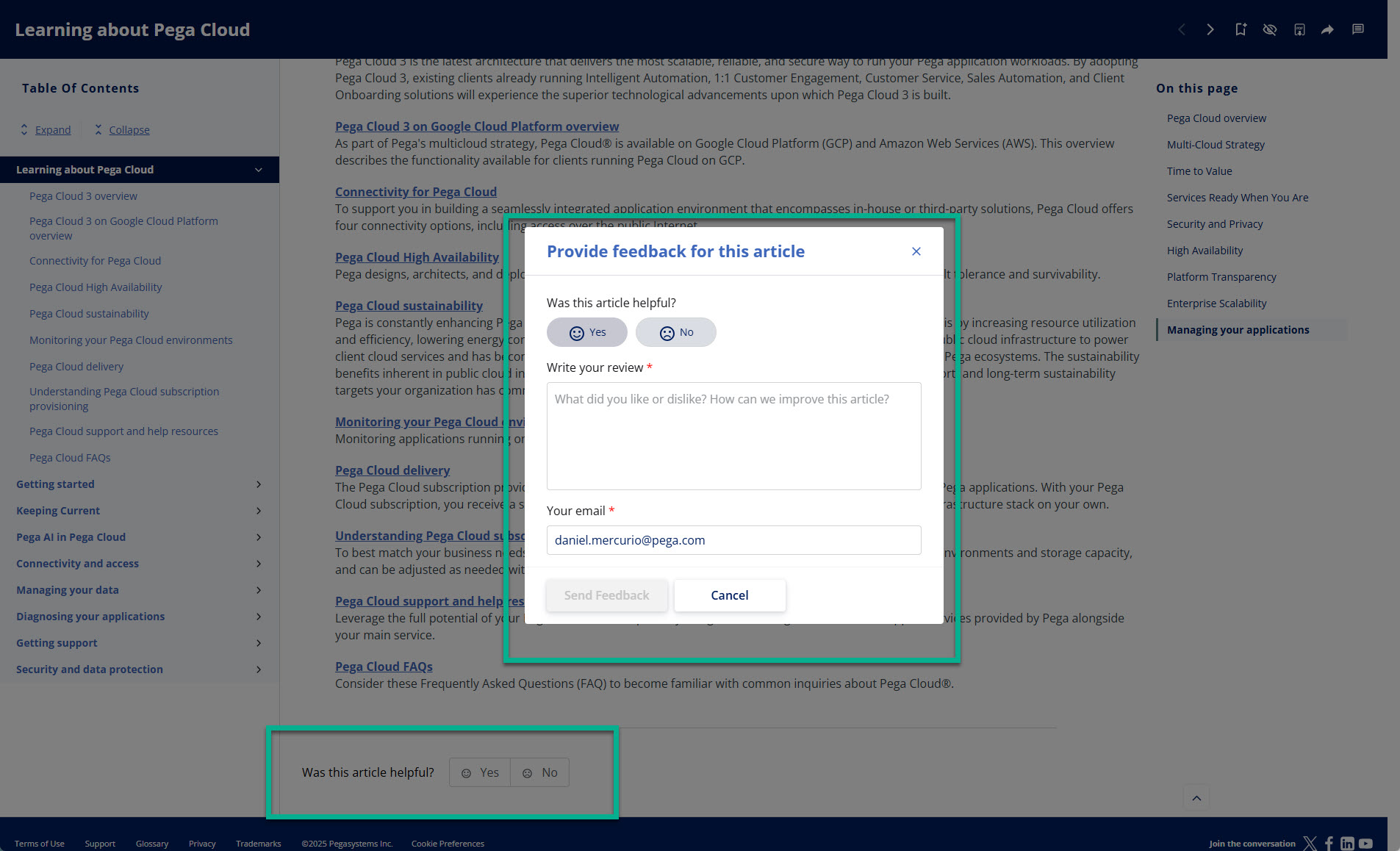Jump to Enterprise Scalability section
This screenshot has width=1400, height=851.
[x=1216, y=304]
